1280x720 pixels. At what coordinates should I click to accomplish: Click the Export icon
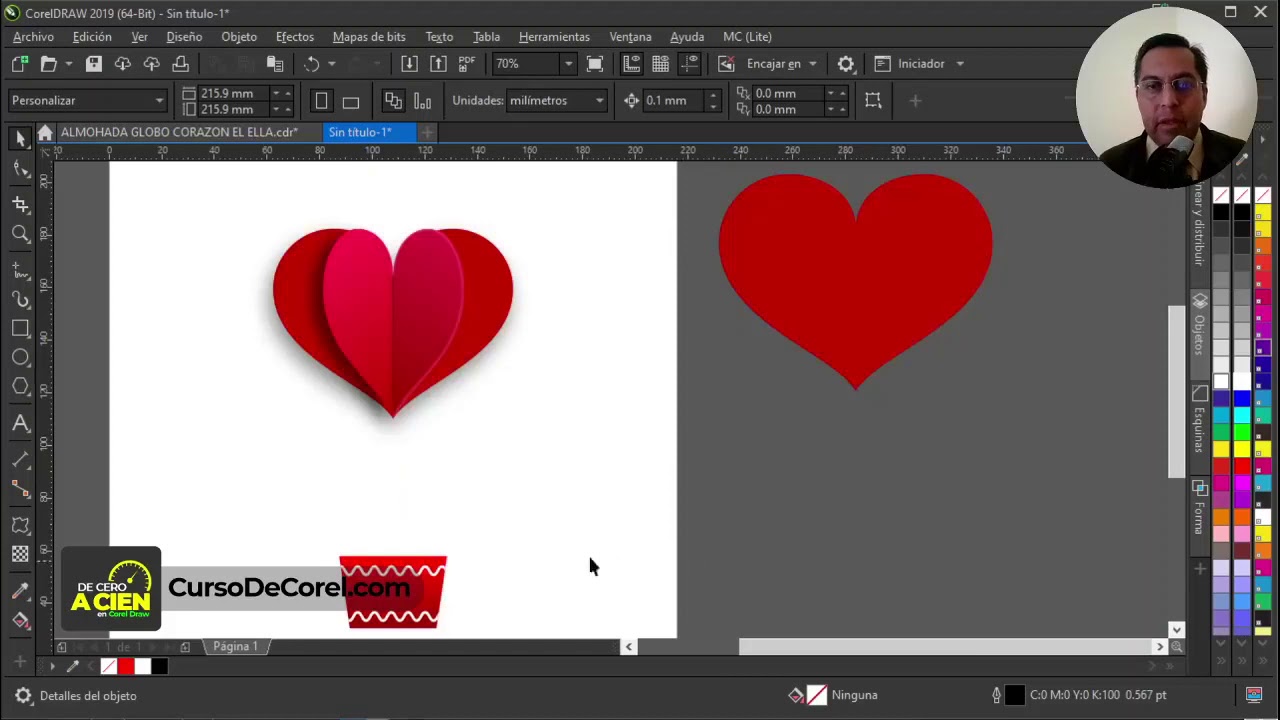coord(438,64)
